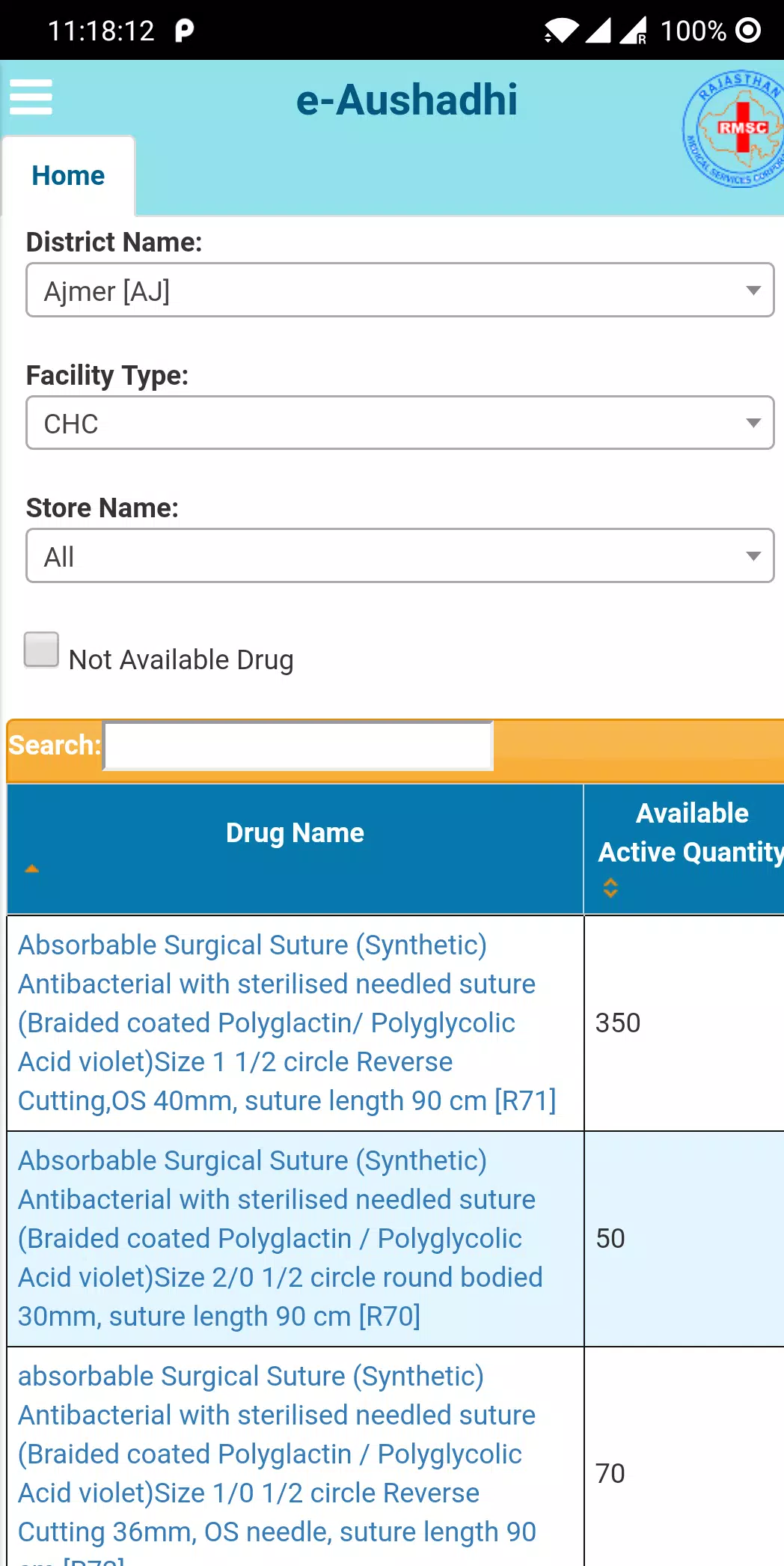Tap the e-Aushadhi title text
Screen dimensions: 784x1566
pos(407,100)
